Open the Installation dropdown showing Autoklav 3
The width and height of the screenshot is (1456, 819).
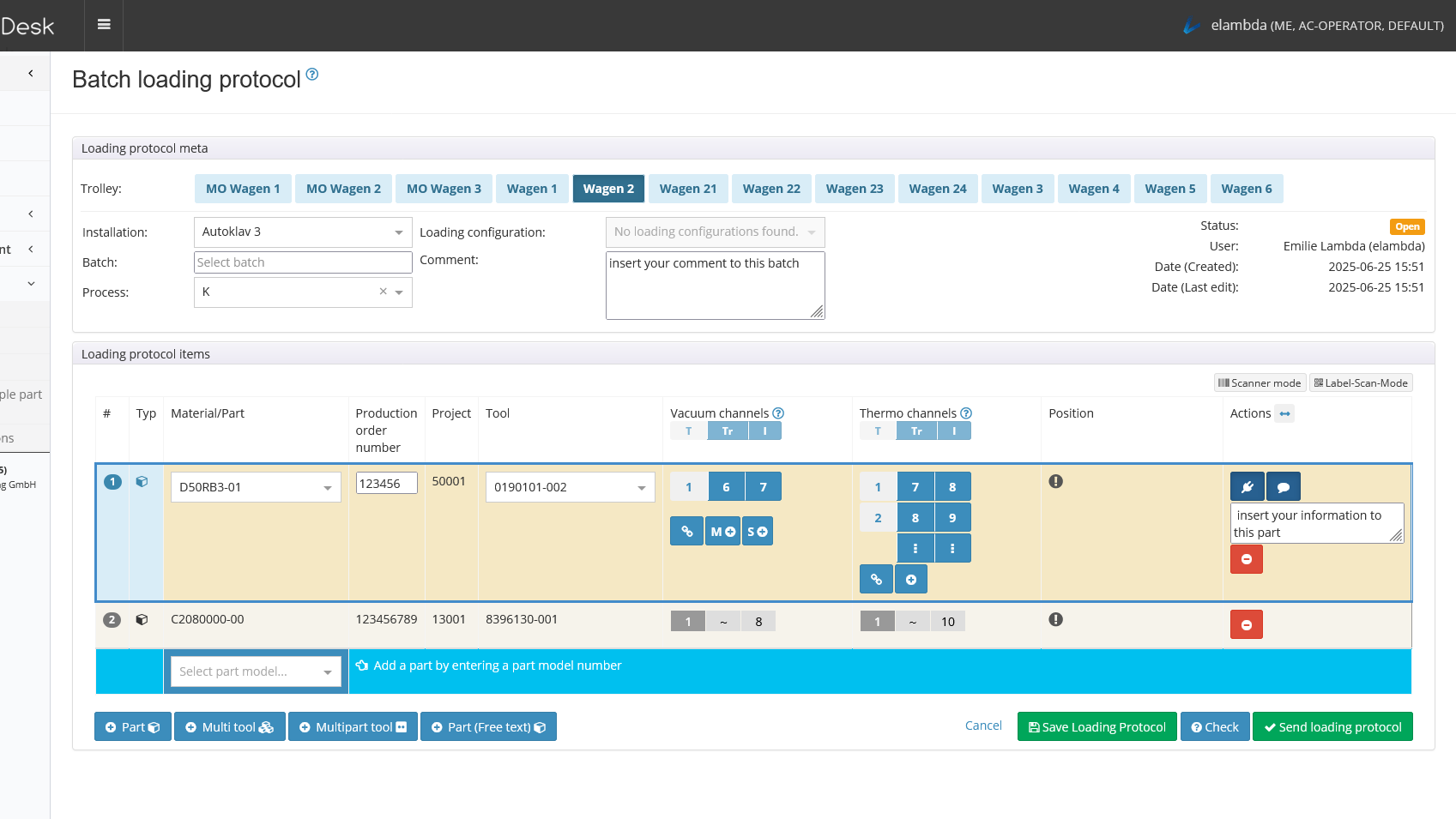(x=303, y=232)
